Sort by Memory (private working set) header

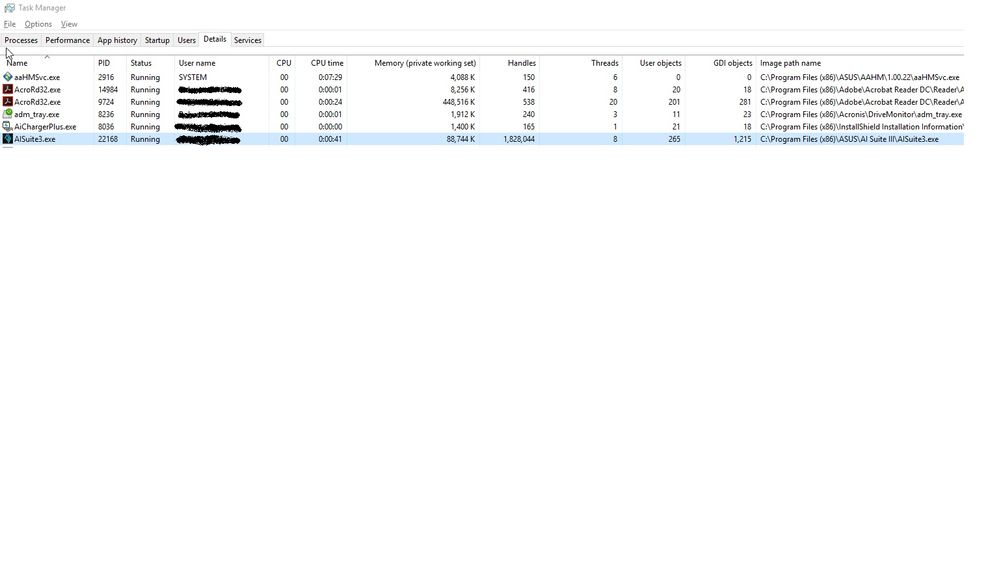pyautogui.click(x=425, y=63)
